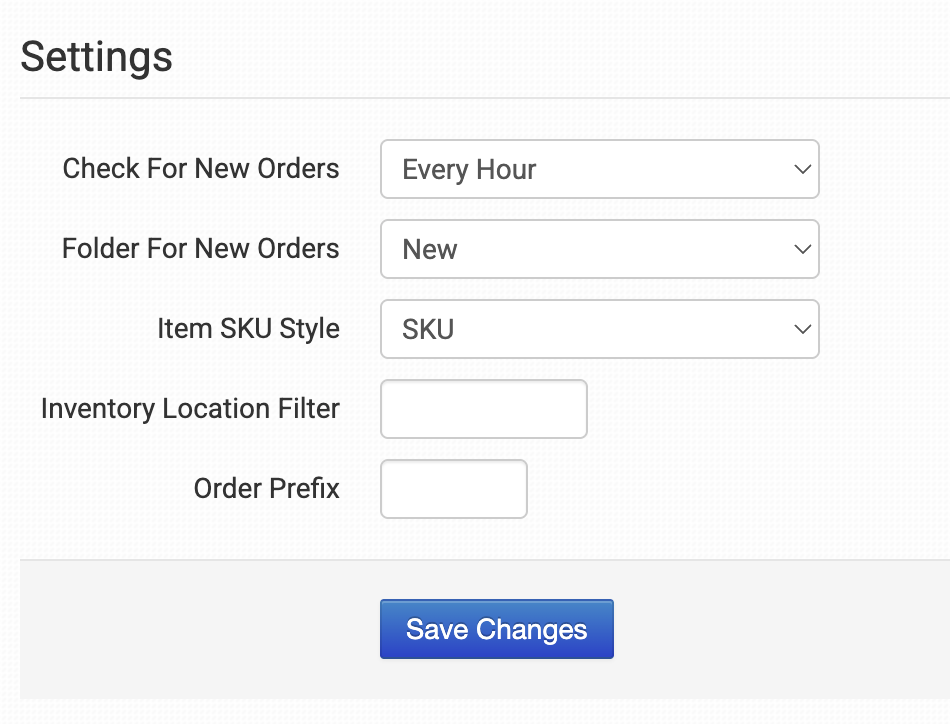Click the Order Prefix label
Screen dimensions: 950x724
[x=267, y=489]
